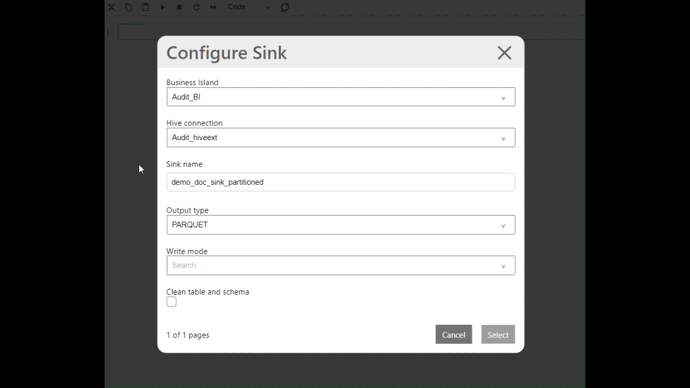Click the cut cell scissors icon
This screenshot has width=690, height=388.
click(111, 7)
